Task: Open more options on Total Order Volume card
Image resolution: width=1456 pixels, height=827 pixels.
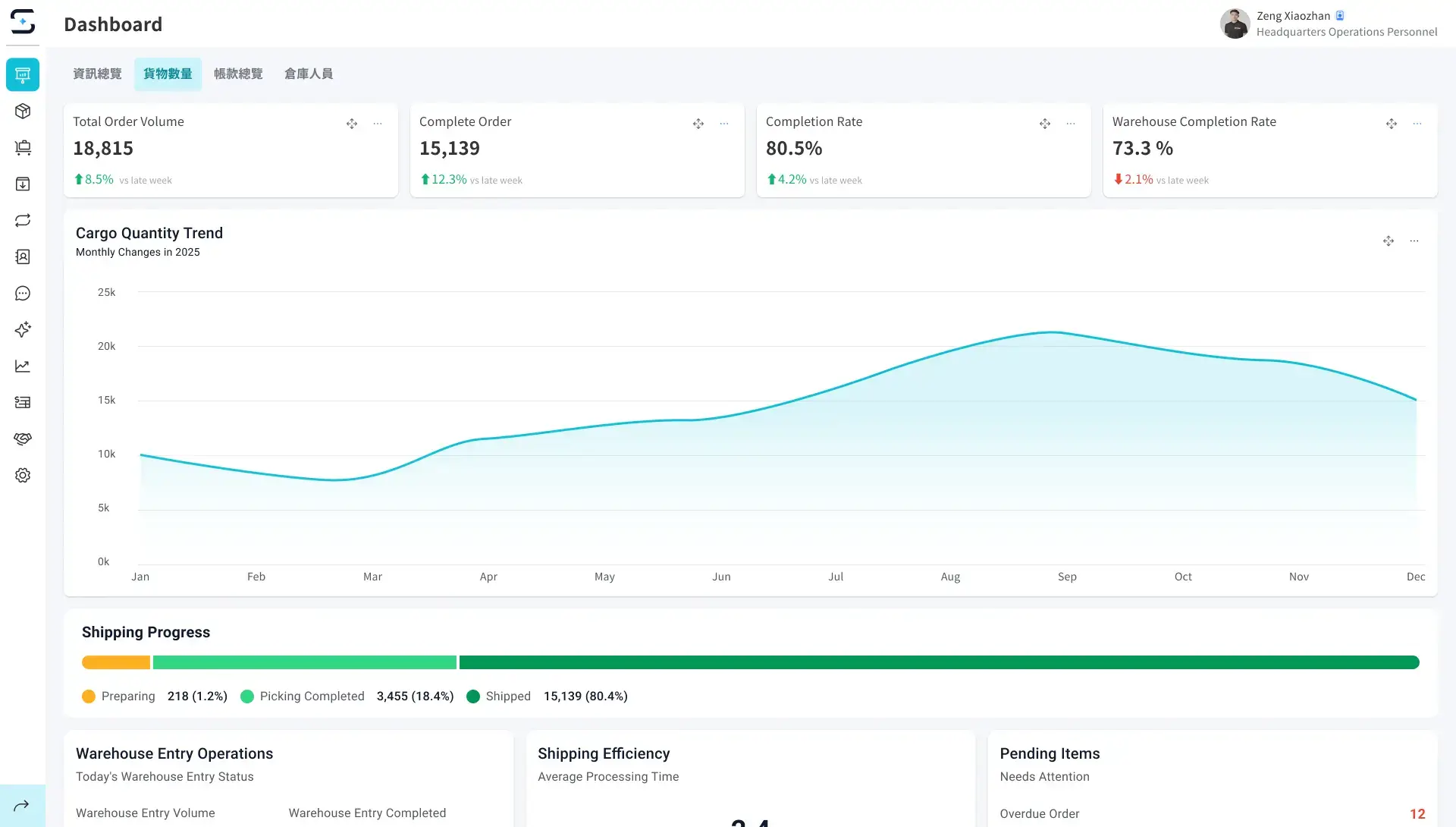Action: point(378,124)
